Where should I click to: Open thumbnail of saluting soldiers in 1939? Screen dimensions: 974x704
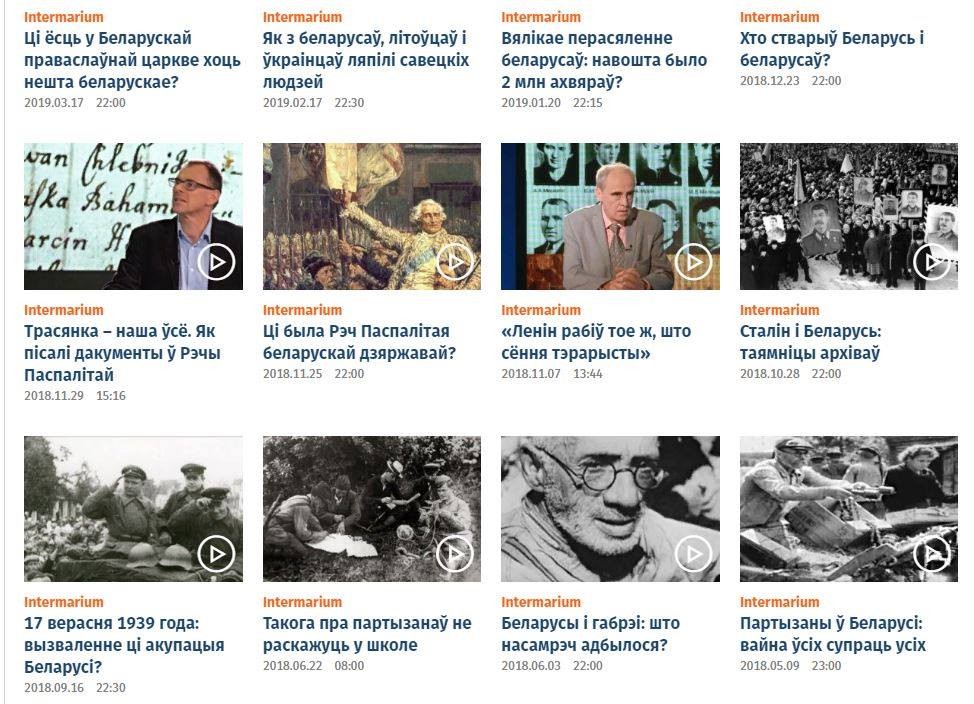[134, 509]
